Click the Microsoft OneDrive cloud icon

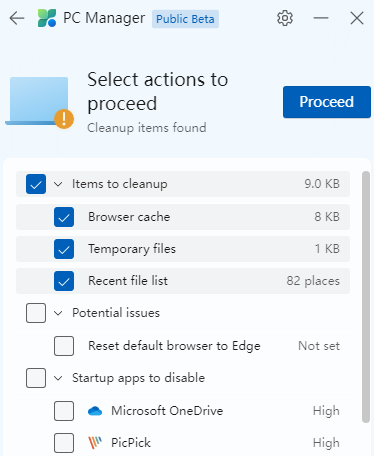[x=95, y=411]
